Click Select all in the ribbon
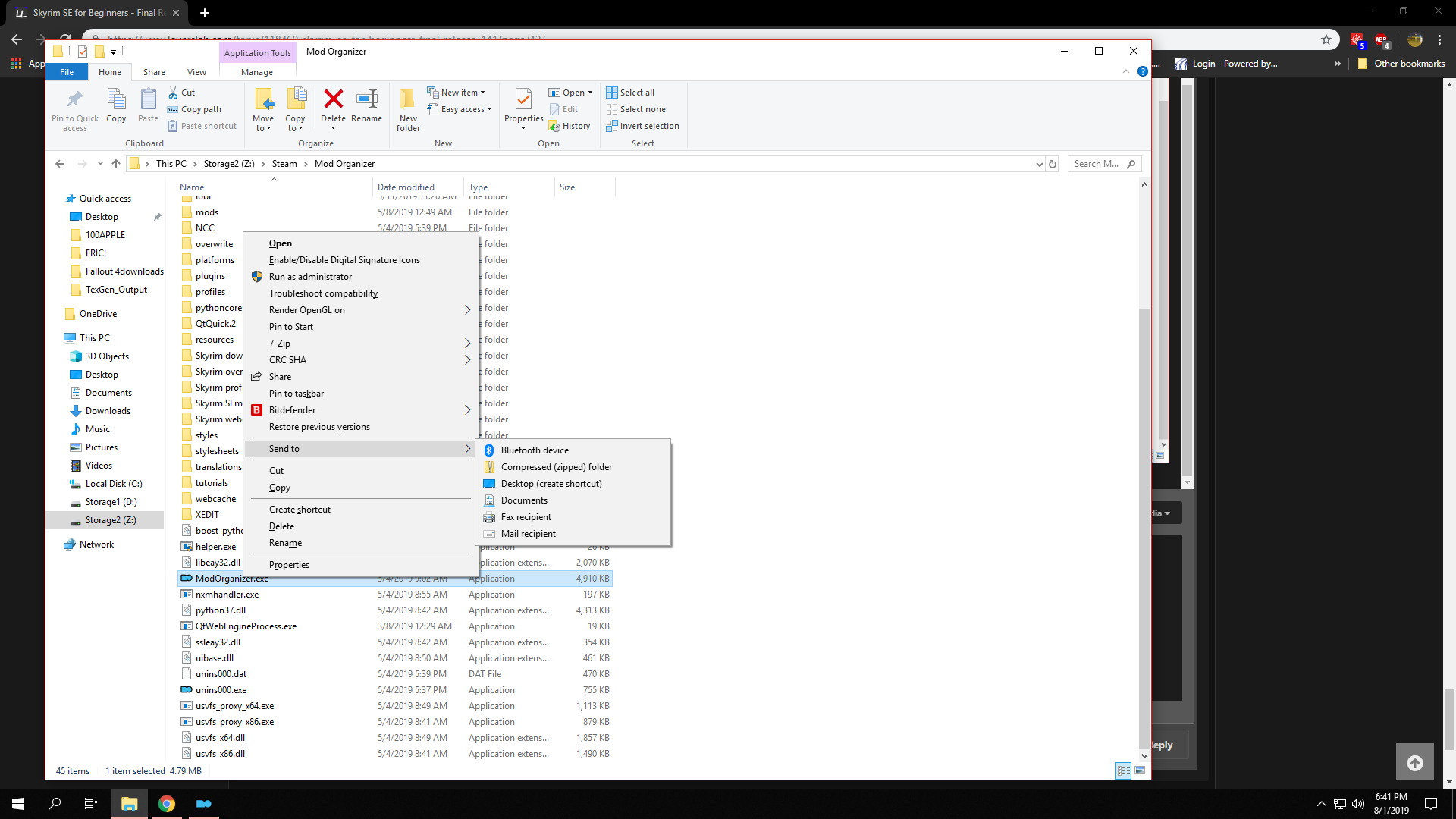The image size is (1456, 819). [x=630, y=93]
